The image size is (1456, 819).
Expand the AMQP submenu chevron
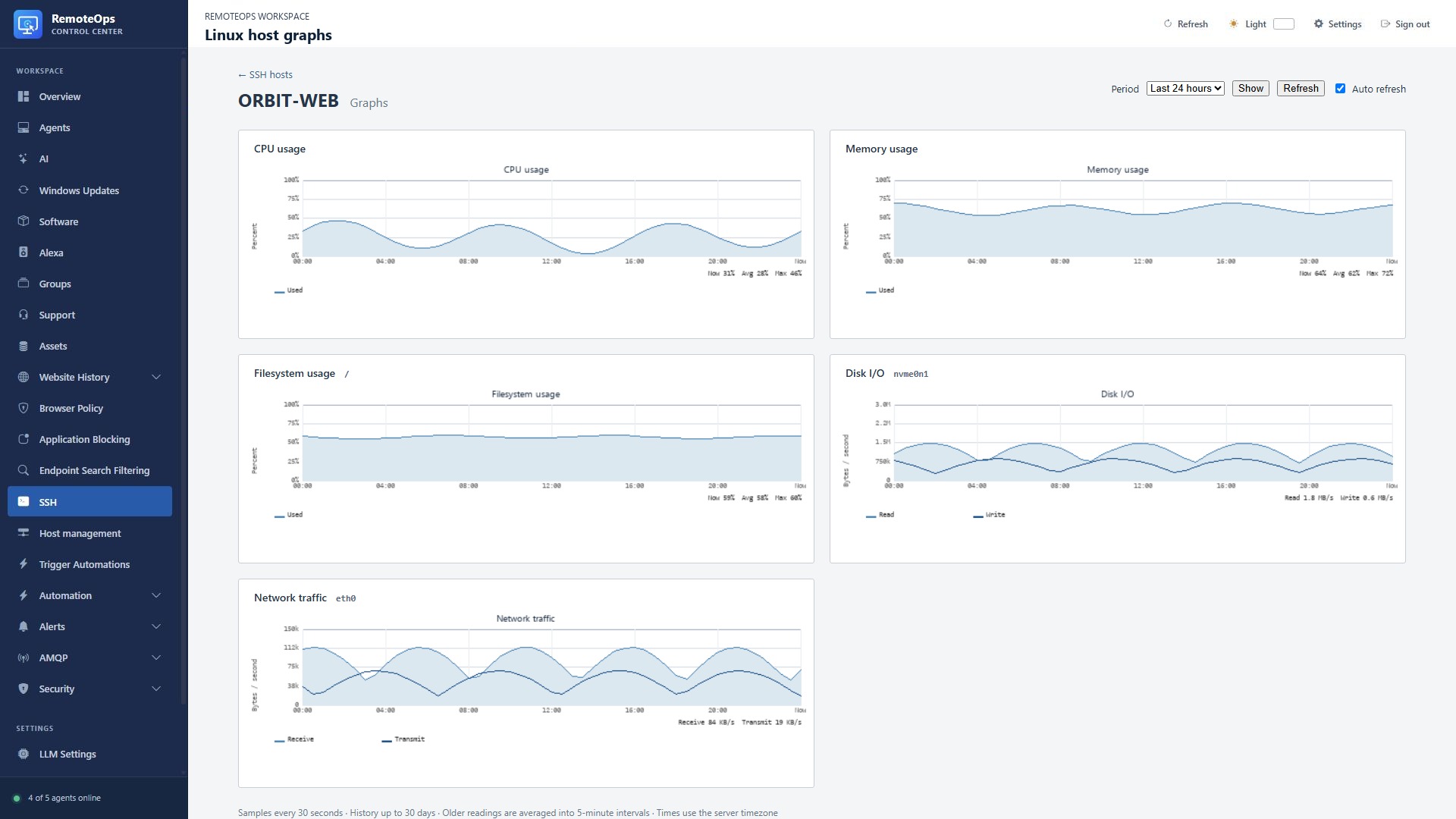point(156,657)
